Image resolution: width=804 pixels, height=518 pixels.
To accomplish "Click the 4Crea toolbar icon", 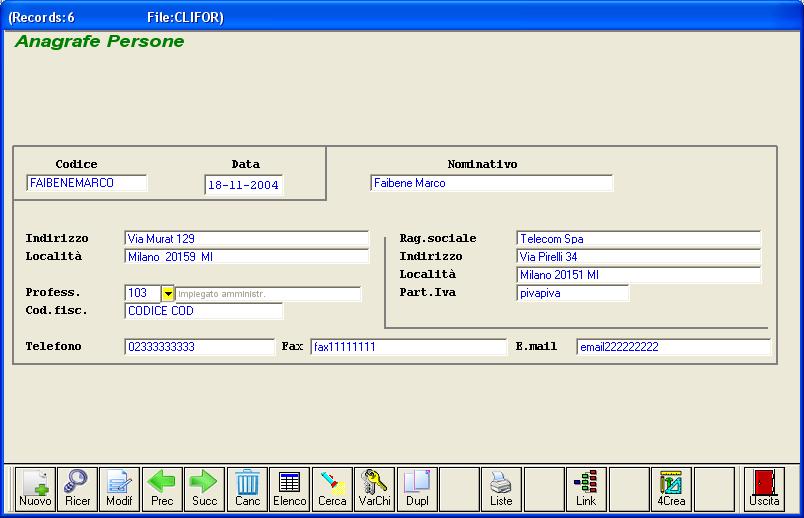I will pyautogui.click(x=671, y=487).
